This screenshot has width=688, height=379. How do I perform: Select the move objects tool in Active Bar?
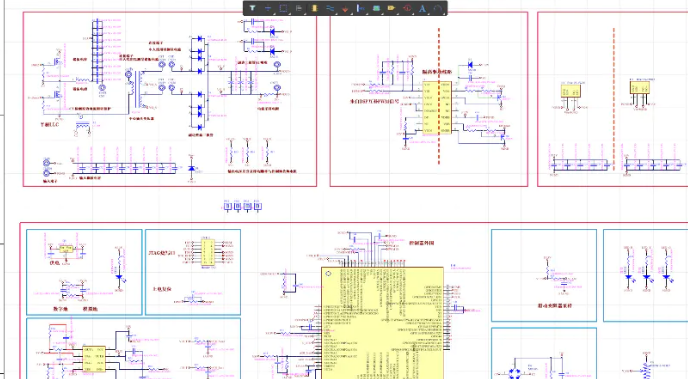[x=268, y=8]
